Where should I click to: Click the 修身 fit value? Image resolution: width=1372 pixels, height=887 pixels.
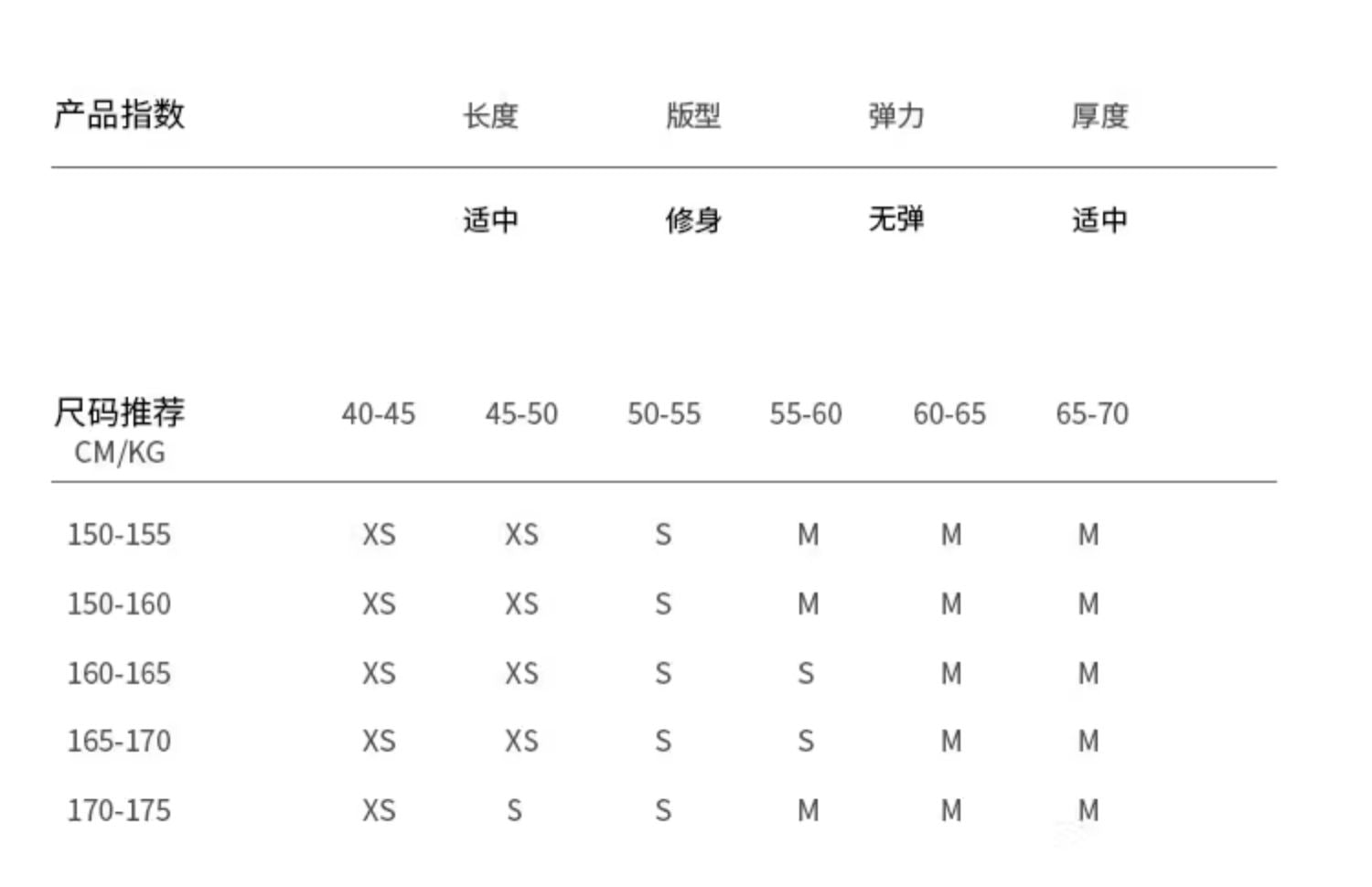click(693, 219)
